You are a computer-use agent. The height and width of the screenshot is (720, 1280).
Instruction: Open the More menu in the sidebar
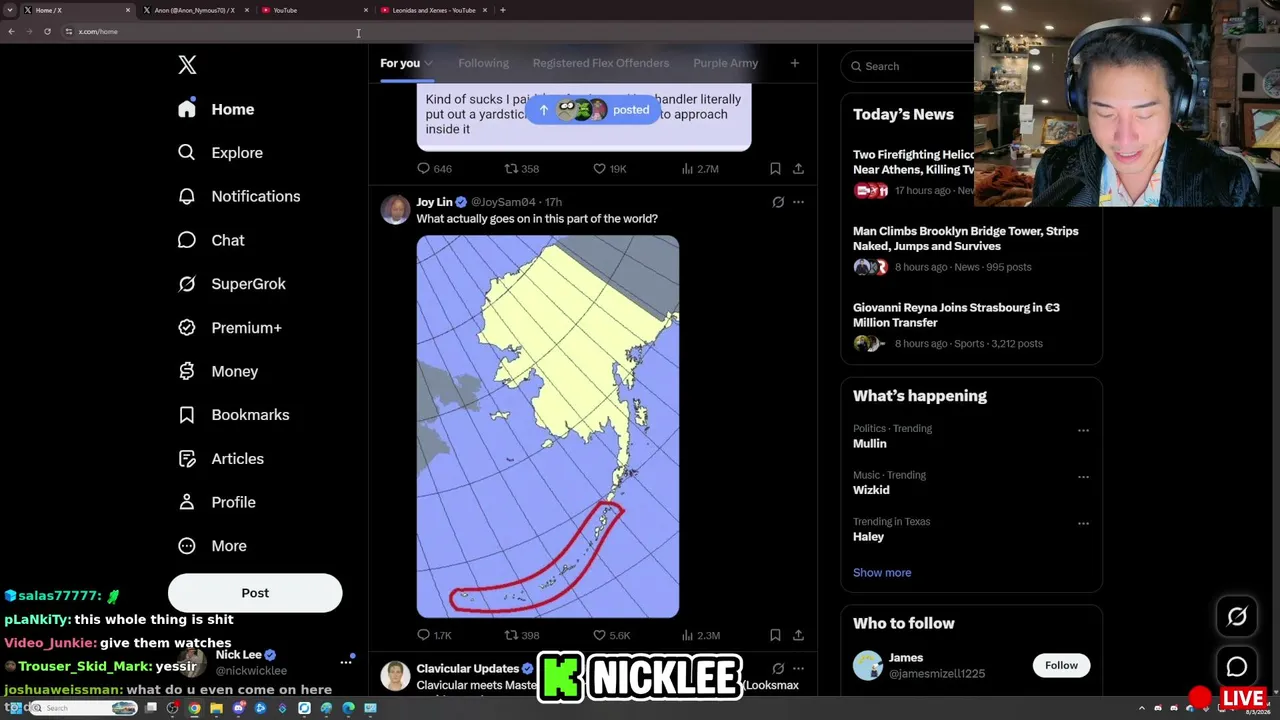coord(211,546)
